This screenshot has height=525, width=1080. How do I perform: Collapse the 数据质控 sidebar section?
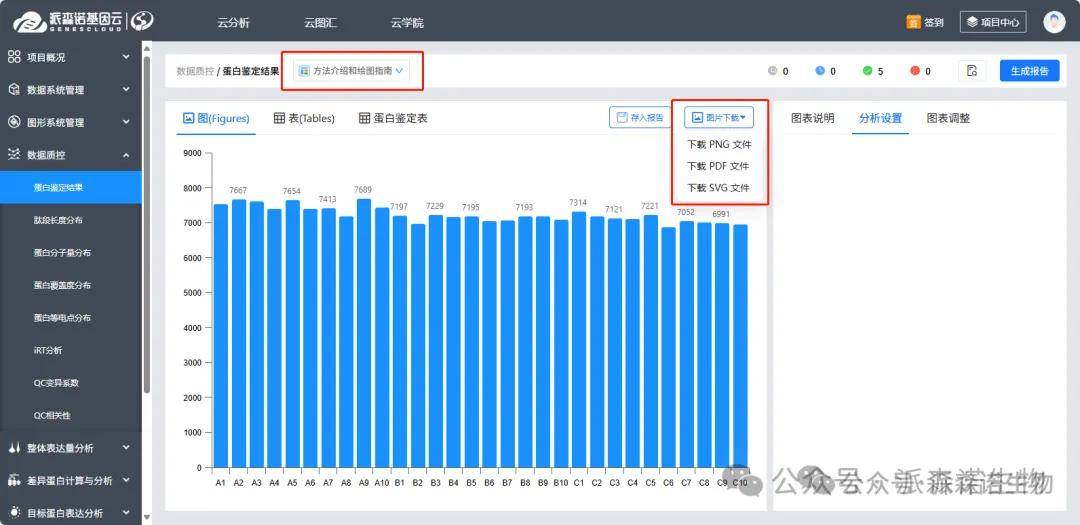[x=70, y=155]
